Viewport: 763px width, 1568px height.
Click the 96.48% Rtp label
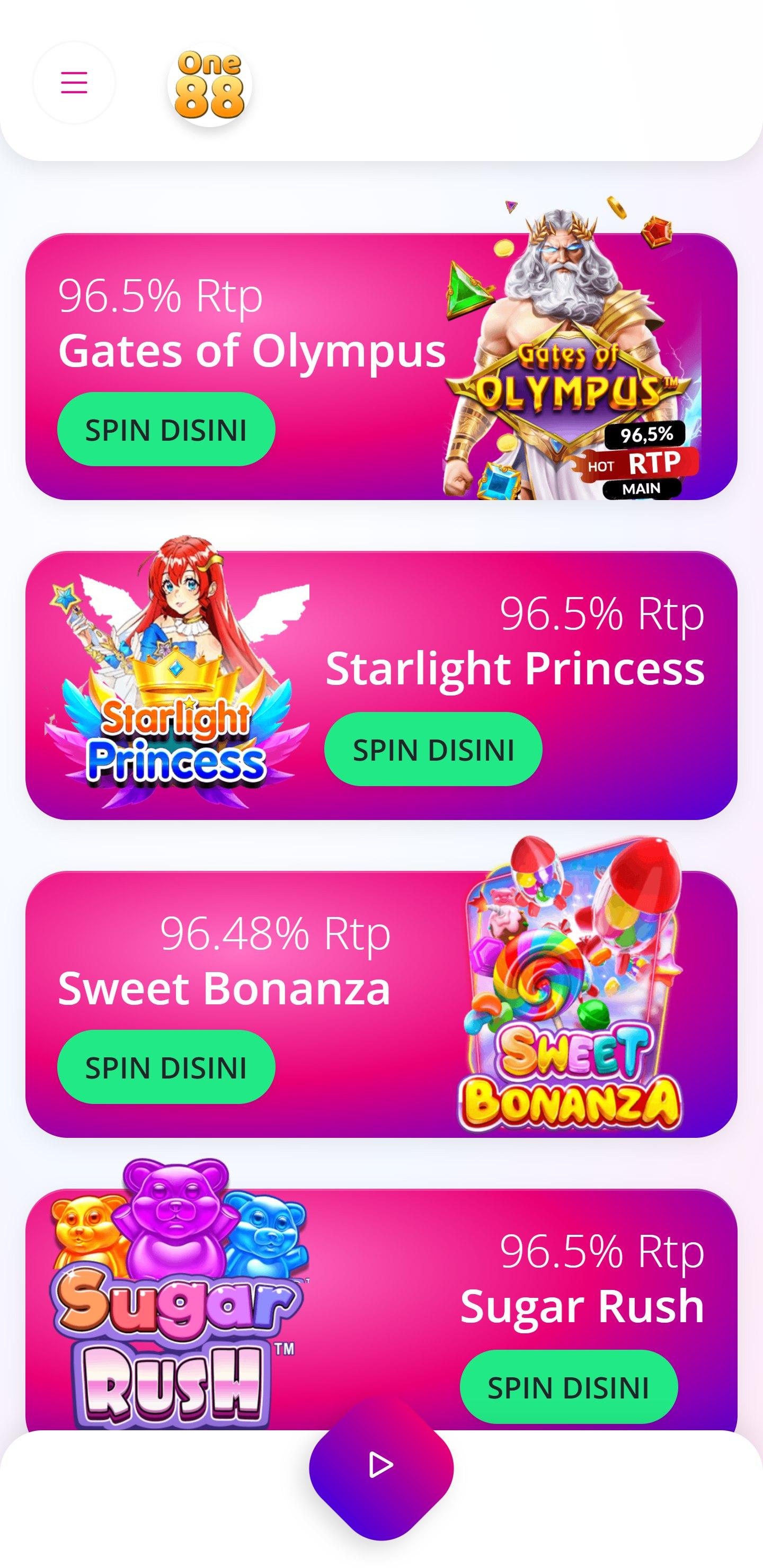point(275,934)
